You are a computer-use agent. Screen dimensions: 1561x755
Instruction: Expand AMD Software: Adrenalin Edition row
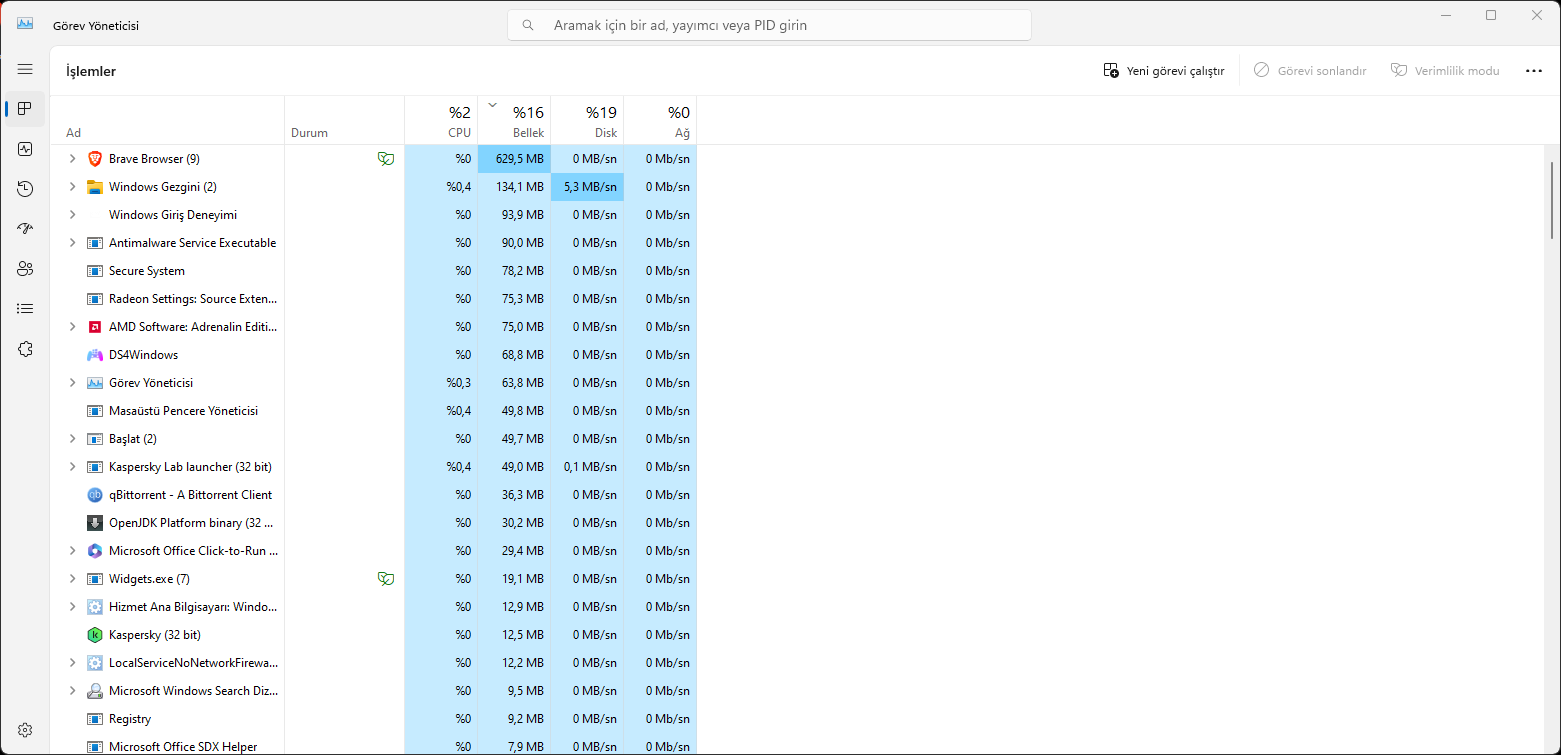(x=72, y=326)
